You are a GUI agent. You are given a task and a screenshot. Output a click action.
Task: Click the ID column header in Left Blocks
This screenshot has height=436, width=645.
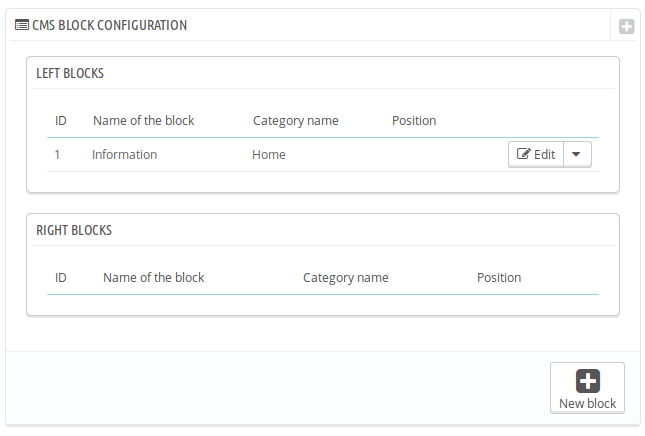tap(61, 121)
